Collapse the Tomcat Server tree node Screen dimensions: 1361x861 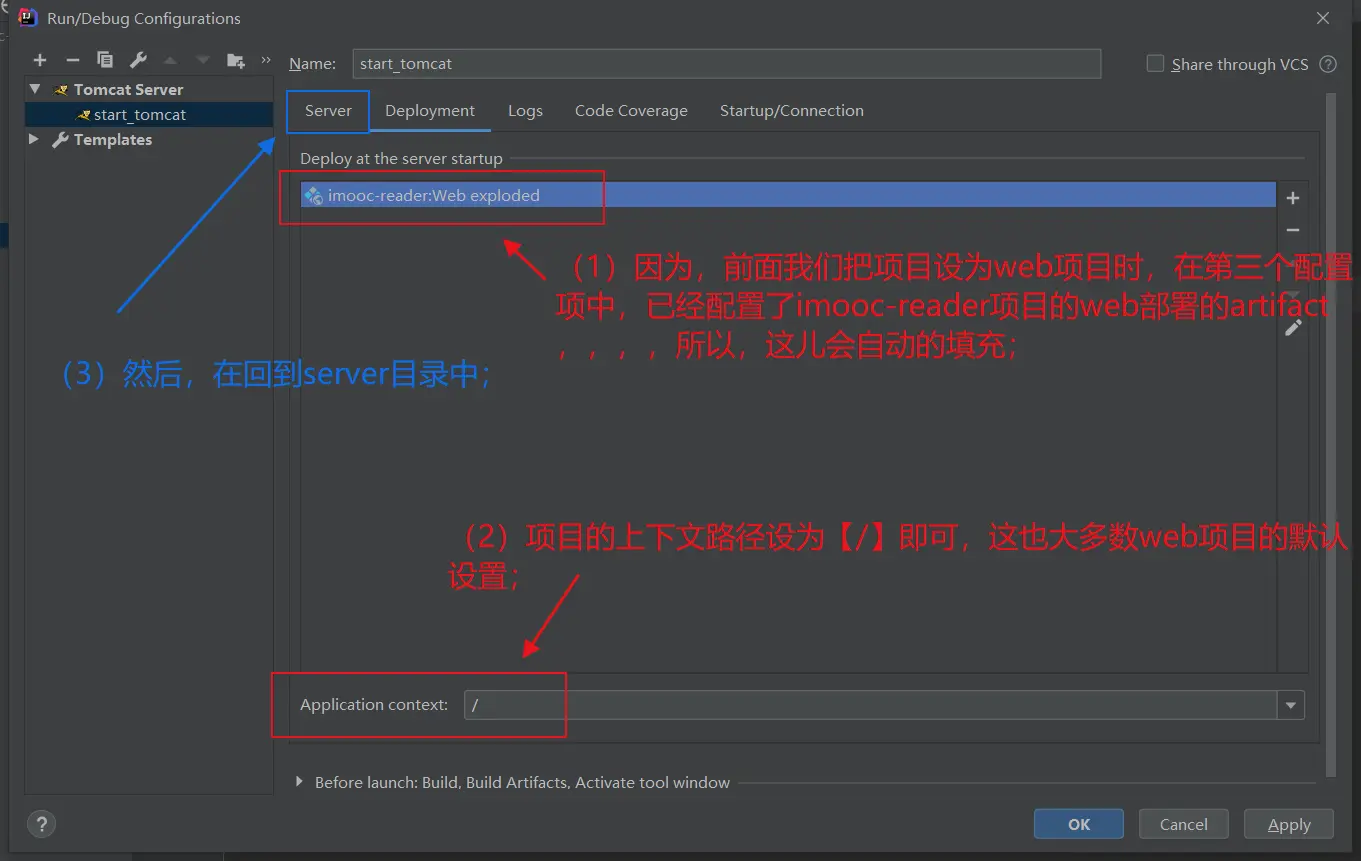click(35, 89)
